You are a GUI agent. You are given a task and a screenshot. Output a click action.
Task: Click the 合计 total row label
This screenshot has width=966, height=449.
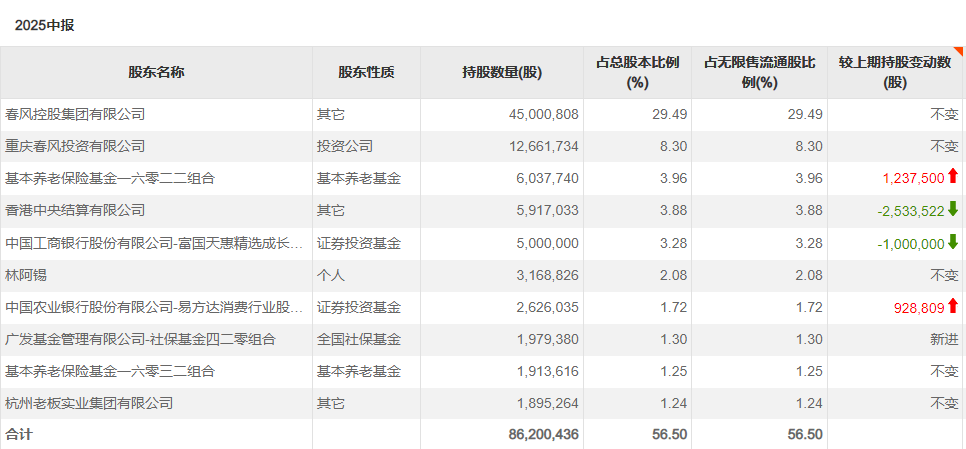[18, 434]
